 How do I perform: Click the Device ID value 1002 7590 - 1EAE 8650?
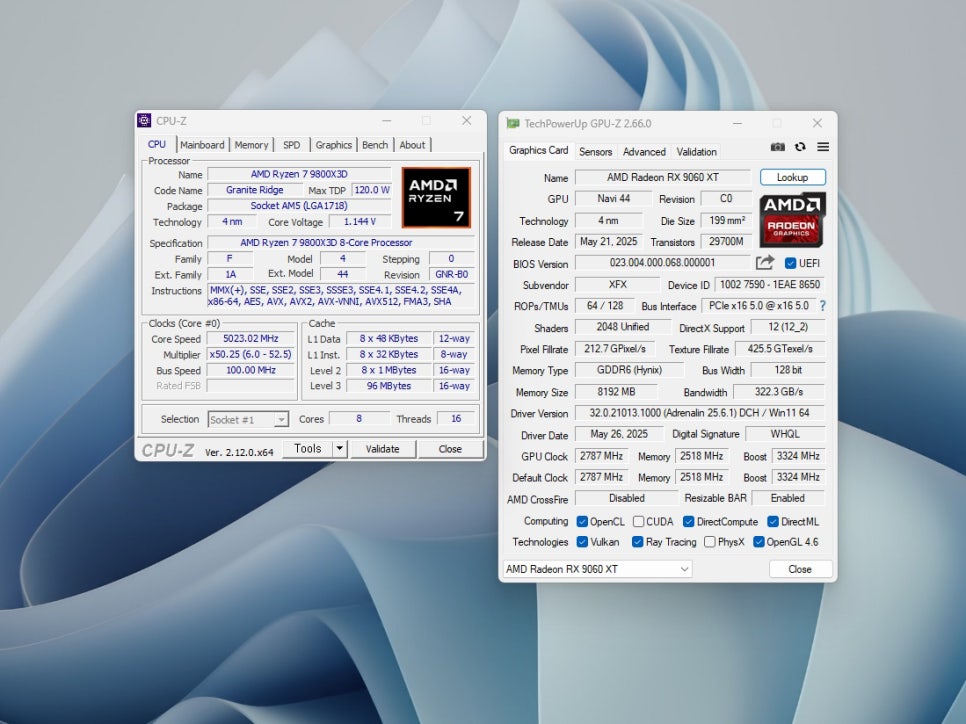click(769, 285)
